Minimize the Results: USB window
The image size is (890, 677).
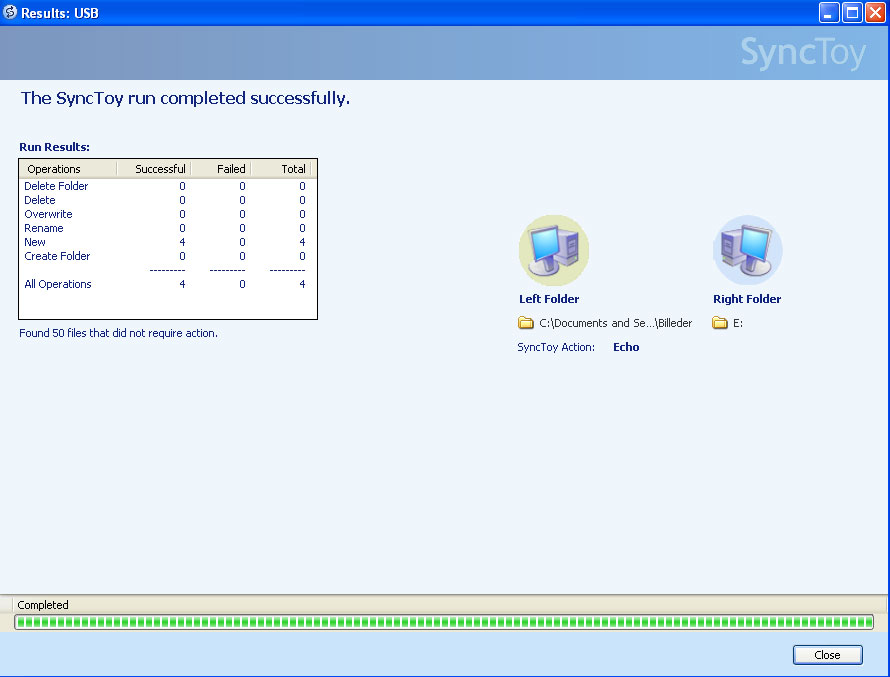pos(829,13)
